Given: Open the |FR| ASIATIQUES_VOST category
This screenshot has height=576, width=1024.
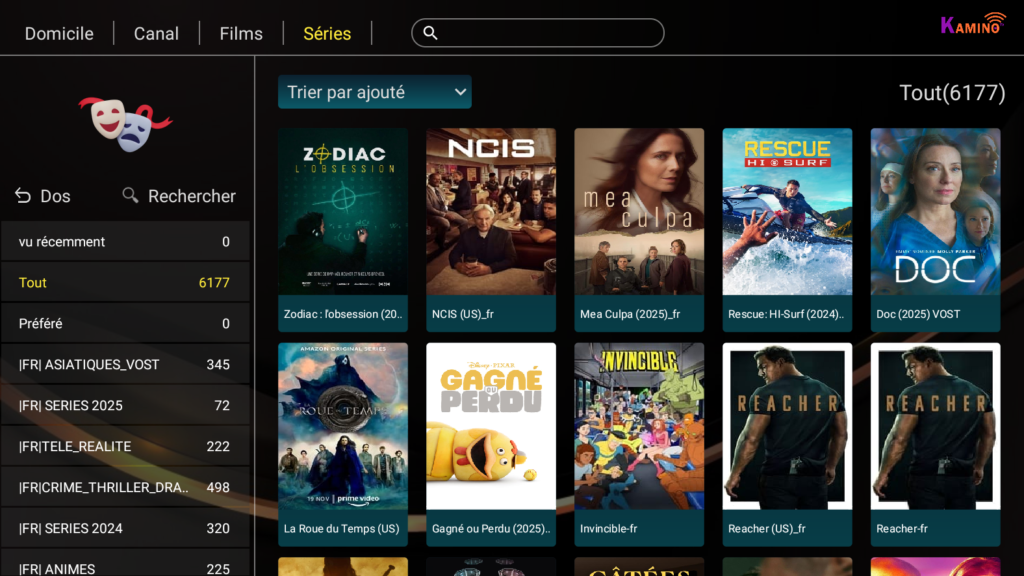Looking at the screenshot, I should click(125, 364).
